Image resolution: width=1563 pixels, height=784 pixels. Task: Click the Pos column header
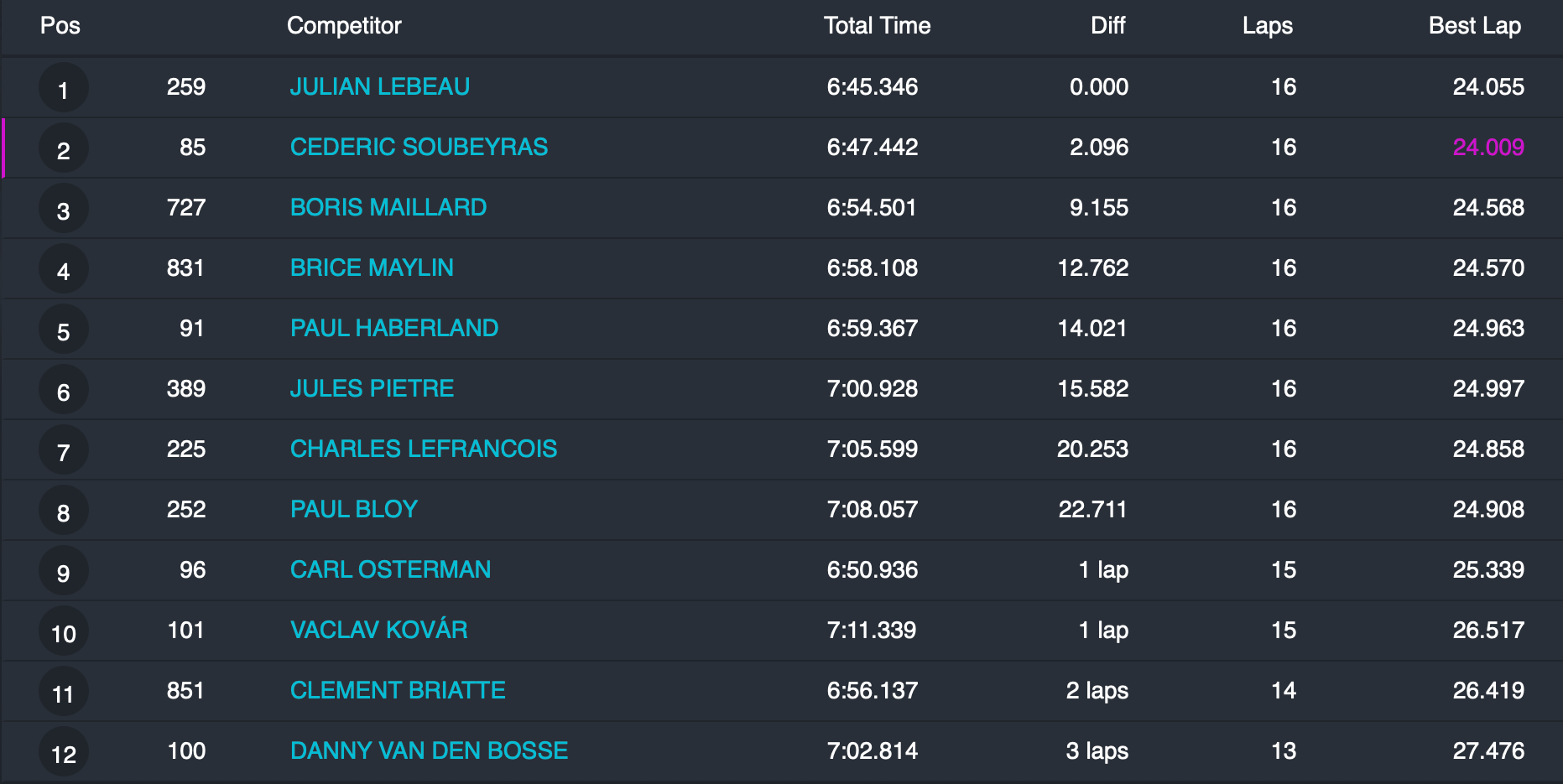point(60,26)
